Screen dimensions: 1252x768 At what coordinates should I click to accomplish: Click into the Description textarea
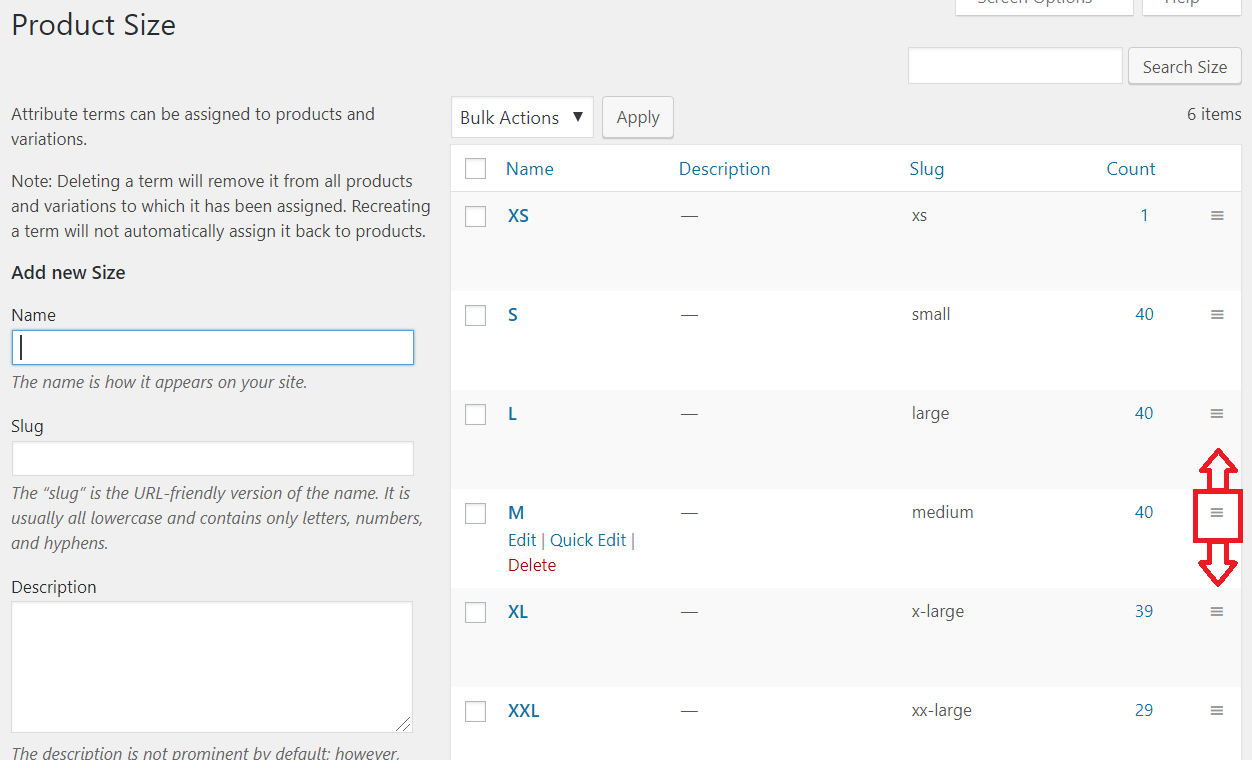[x=212, y=667]
